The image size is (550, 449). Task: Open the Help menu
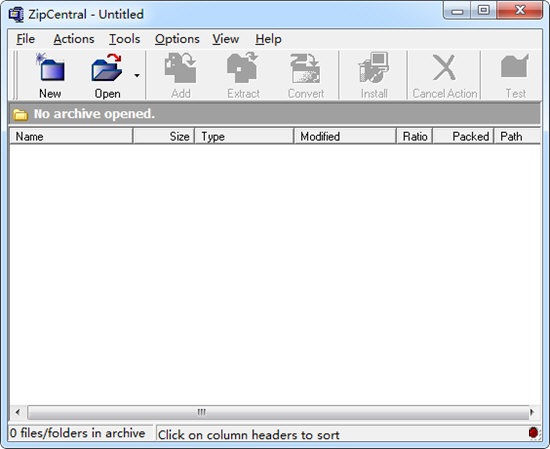click(268, 39)
